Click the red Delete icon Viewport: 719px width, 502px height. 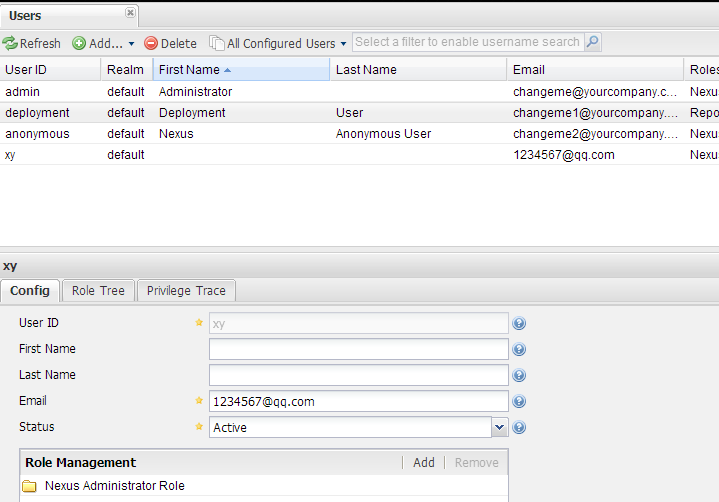pos(150,44)
